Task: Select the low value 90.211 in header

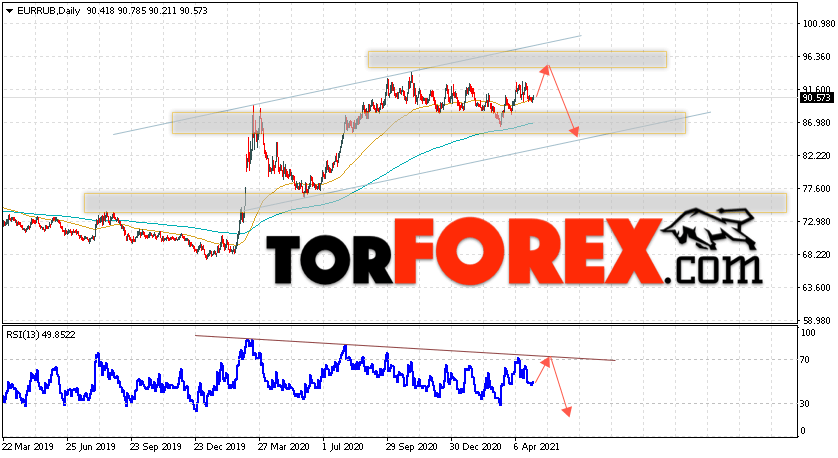Action: point(162,11)
